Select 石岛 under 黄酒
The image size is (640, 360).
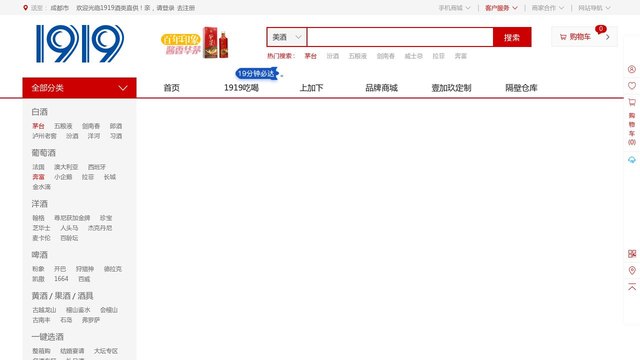pos(66,320)
